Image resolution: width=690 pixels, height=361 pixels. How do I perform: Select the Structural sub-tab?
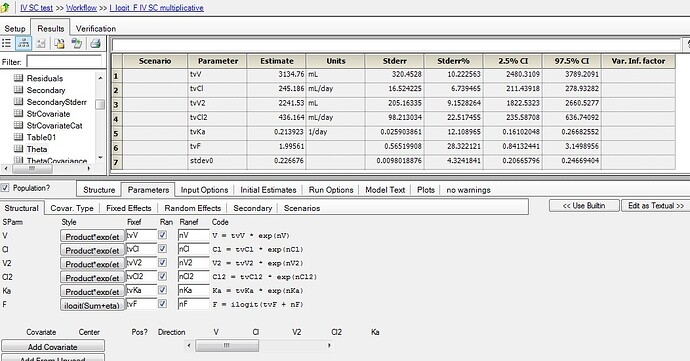click(22, 208)
